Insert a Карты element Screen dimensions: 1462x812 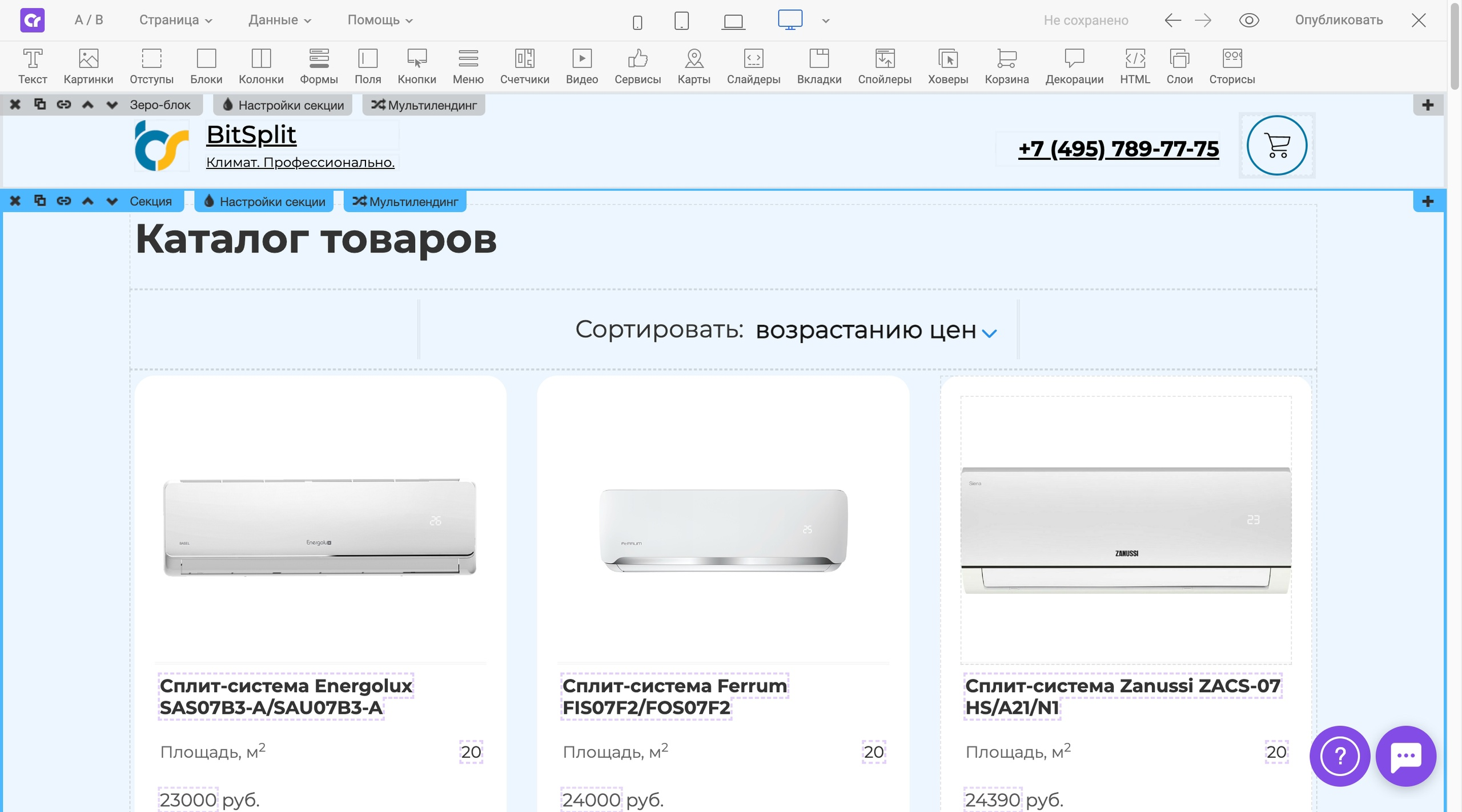pos(694,66)
